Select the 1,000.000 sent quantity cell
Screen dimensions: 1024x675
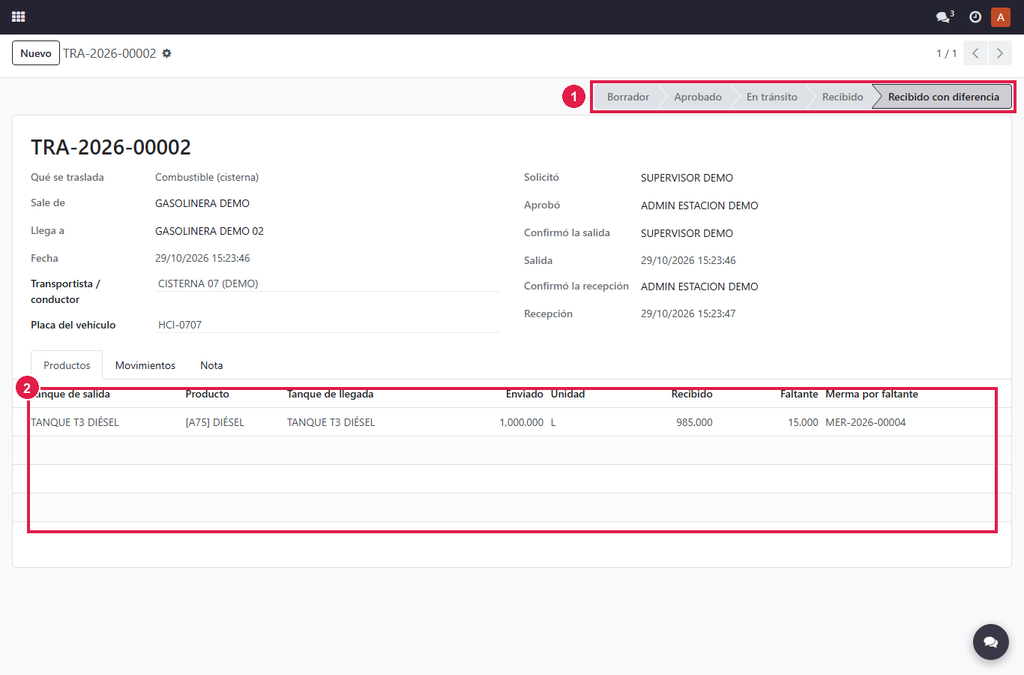pos(521,422)
